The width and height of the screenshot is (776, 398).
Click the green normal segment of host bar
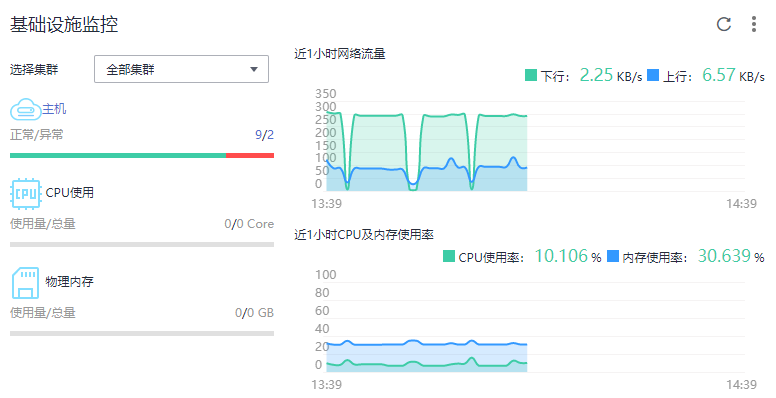pyautogui.click(x=118, y=155)
